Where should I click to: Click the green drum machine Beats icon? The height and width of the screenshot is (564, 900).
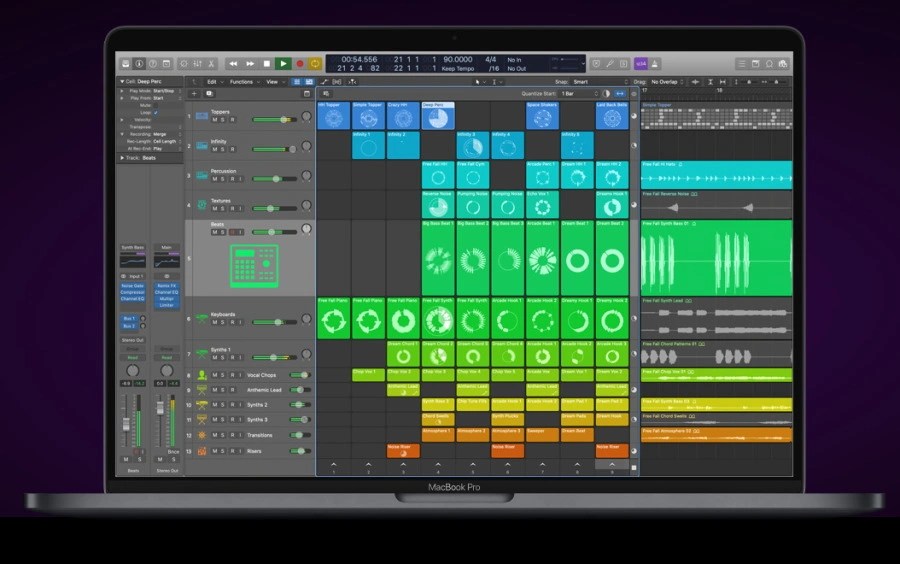[254, 266]
